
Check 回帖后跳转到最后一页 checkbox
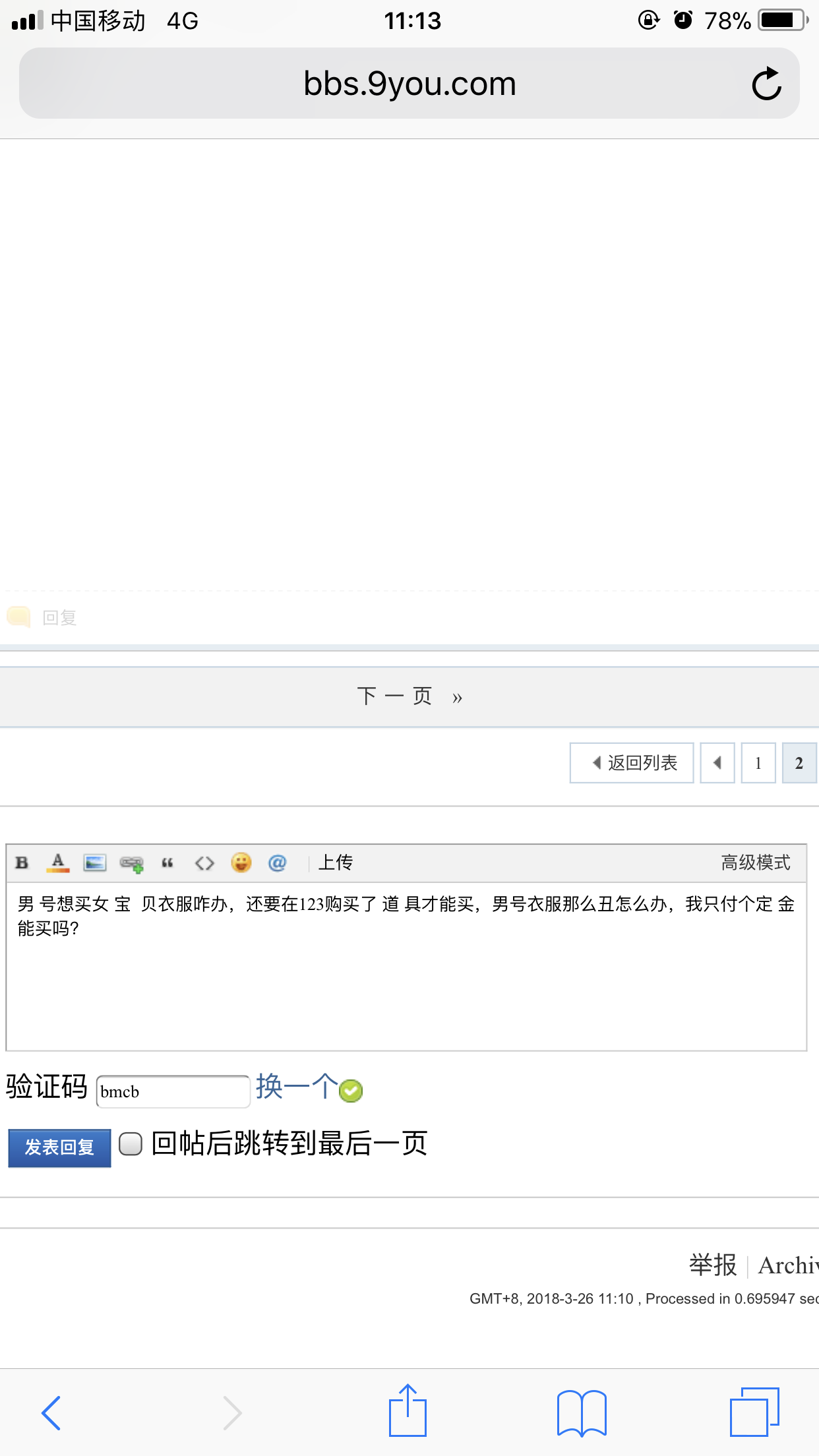(x=131, y=1144)
